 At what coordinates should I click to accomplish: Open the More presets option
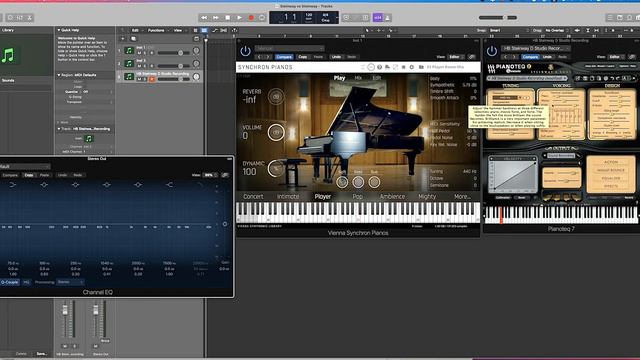click(462, 196)
